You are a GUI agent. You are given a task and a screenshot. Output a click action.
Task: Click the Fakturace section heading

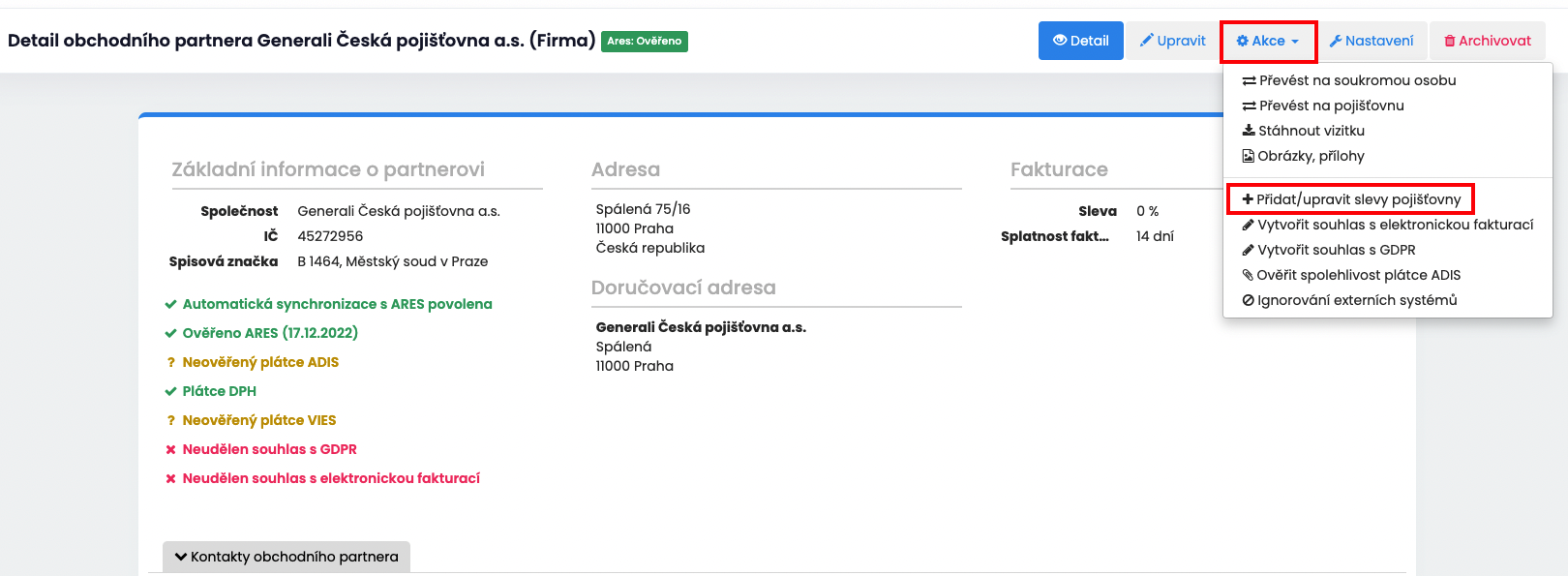tap(1059, 169)
